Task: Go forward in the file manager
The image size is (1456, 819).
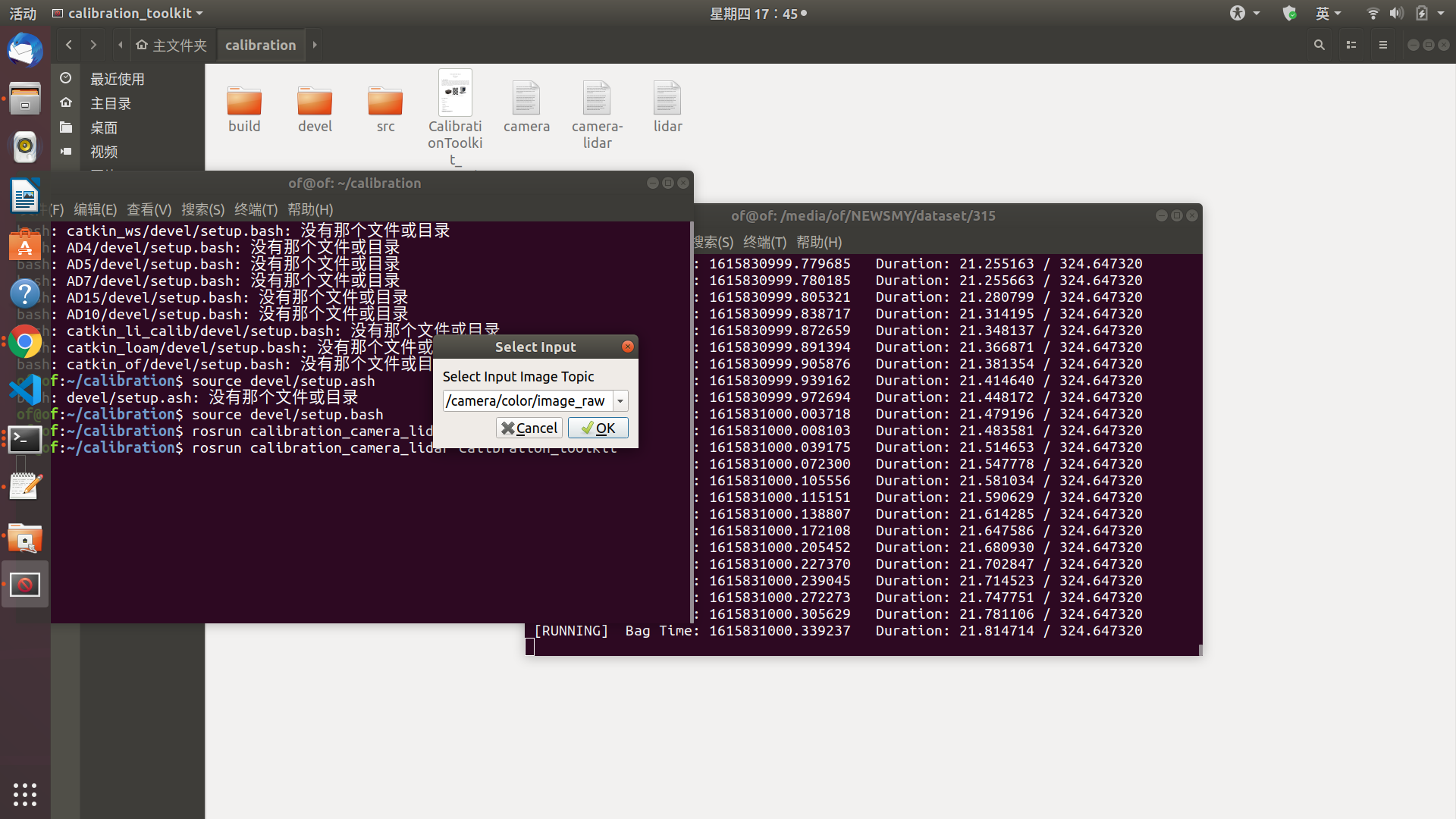Action: (x=93, y=45)
